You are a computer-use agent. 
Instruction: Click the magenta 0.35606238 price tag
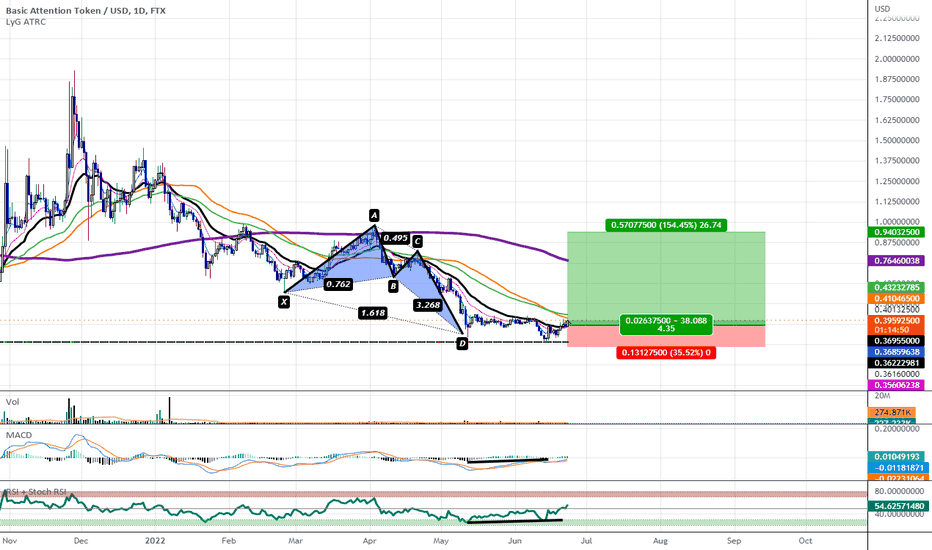tap(896, 385)
